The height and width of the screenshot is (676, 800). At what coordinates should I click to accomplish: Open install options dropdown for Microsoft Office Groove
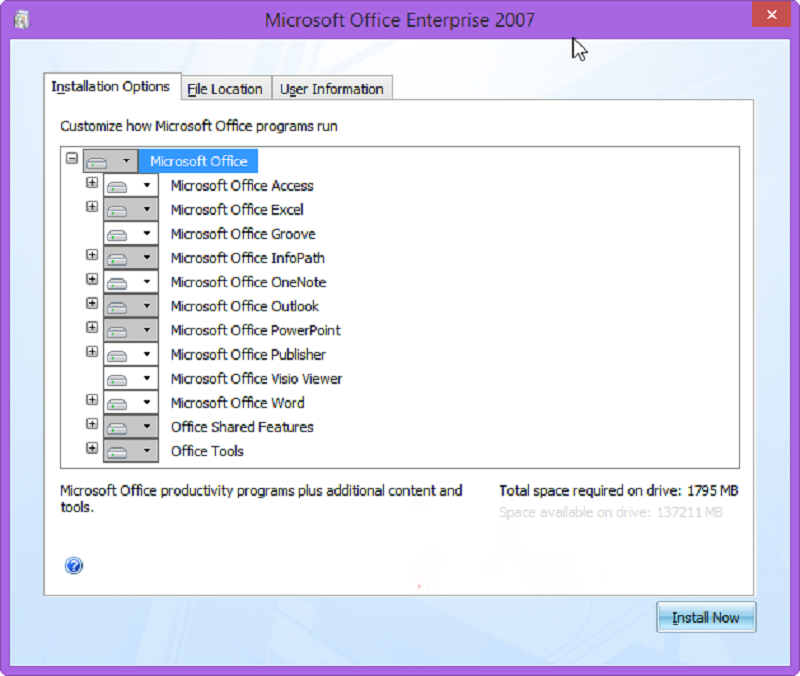point(131,234)
